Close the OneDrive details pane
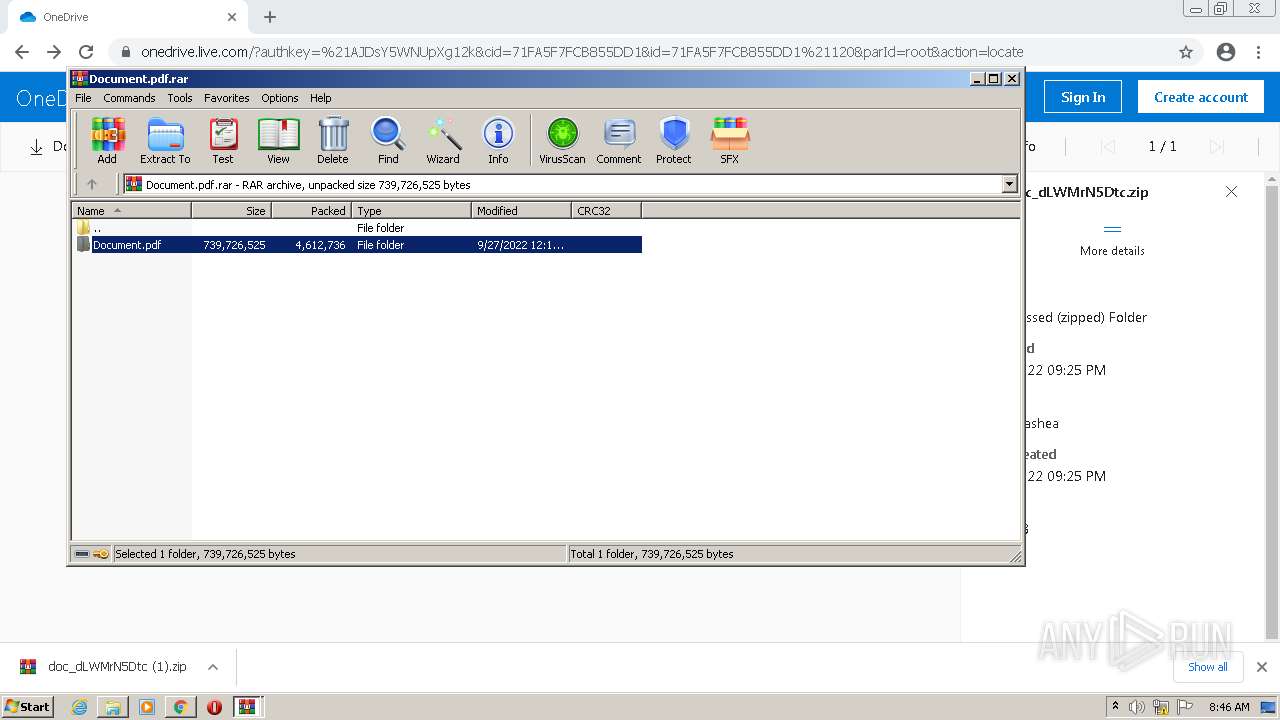Viewport: 1280px width, 720px height. pos(1232,192)
